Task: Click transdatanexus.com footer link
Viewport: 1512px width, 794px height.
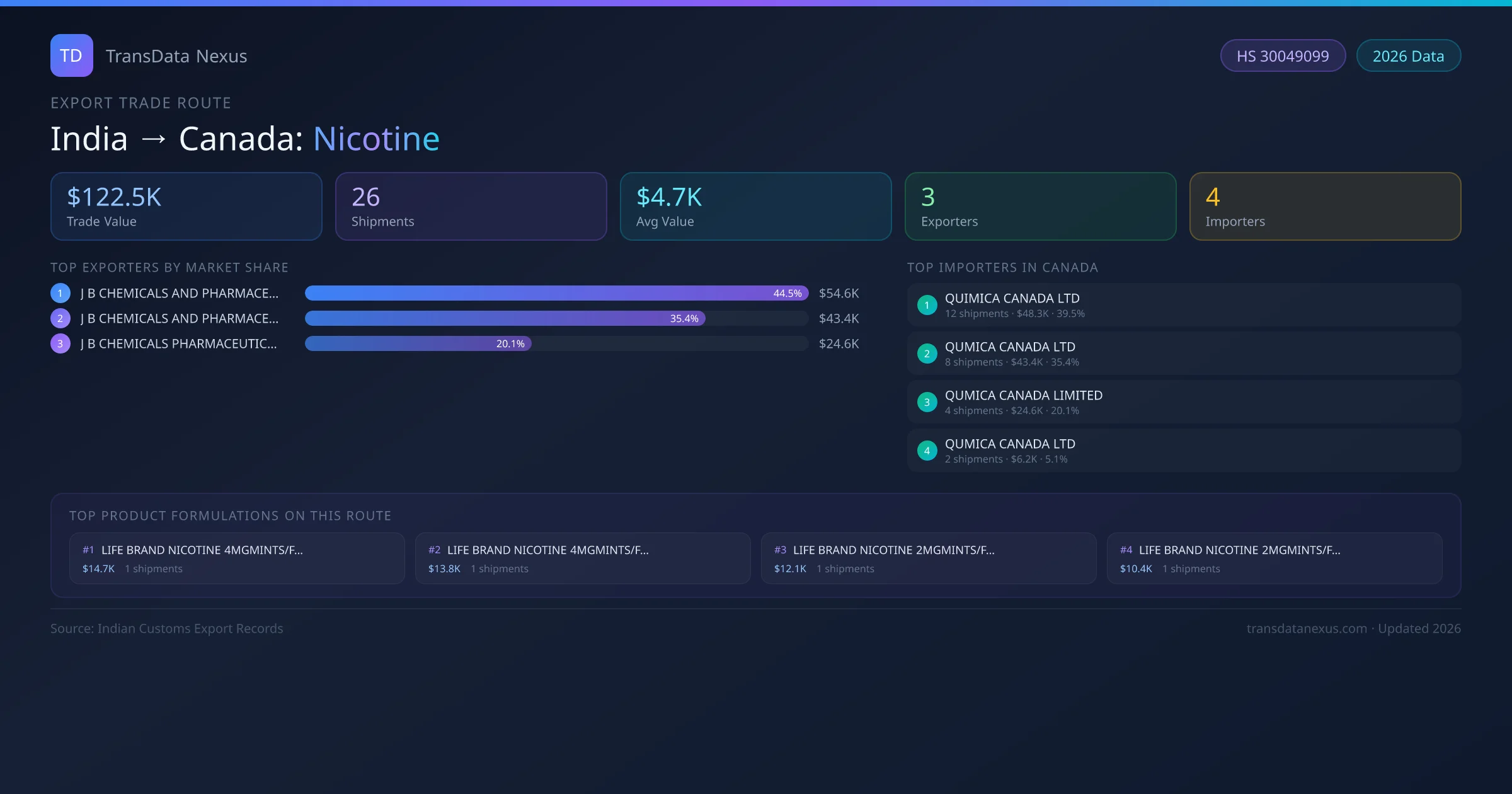Action: (x=1307, y=628)
